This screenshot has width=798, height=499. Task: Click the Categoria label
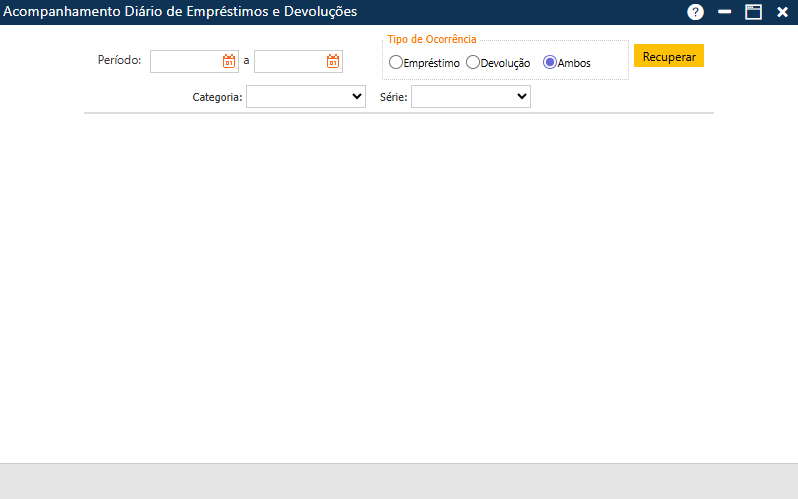point(217,98)
